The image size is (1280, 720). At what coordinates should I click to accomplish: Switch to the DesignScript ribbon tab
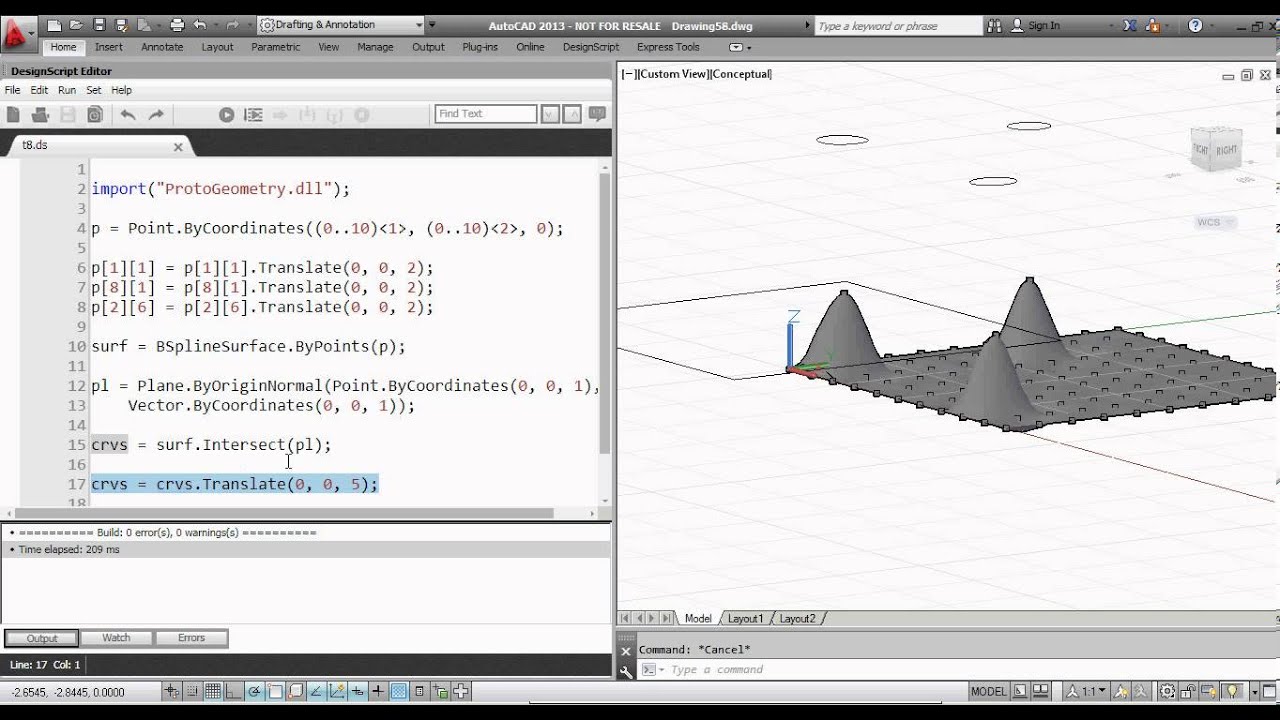click(x=591, y=47)
